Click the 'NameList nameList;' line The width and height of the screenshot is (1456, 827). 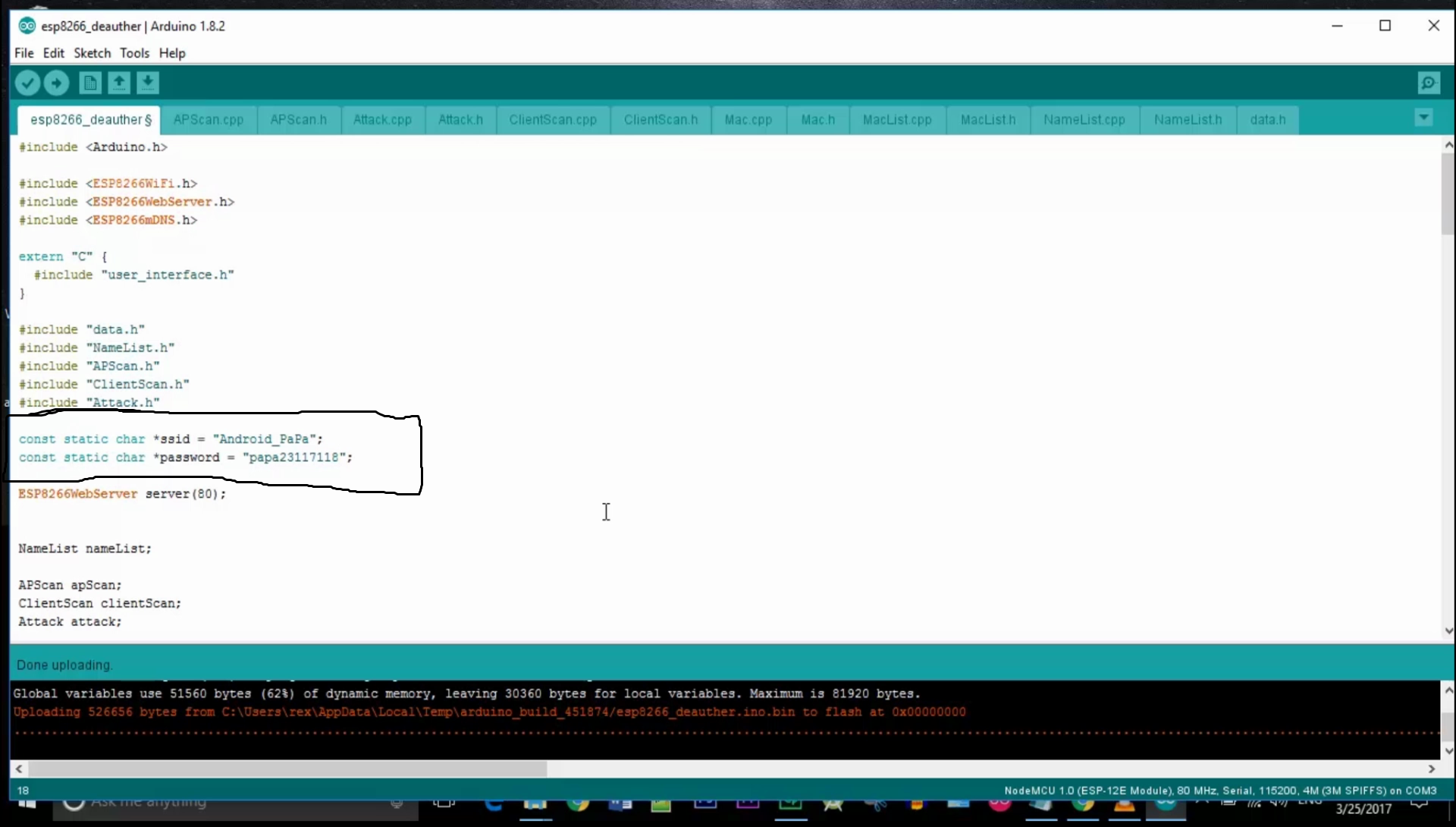click(x=85, y=549)
